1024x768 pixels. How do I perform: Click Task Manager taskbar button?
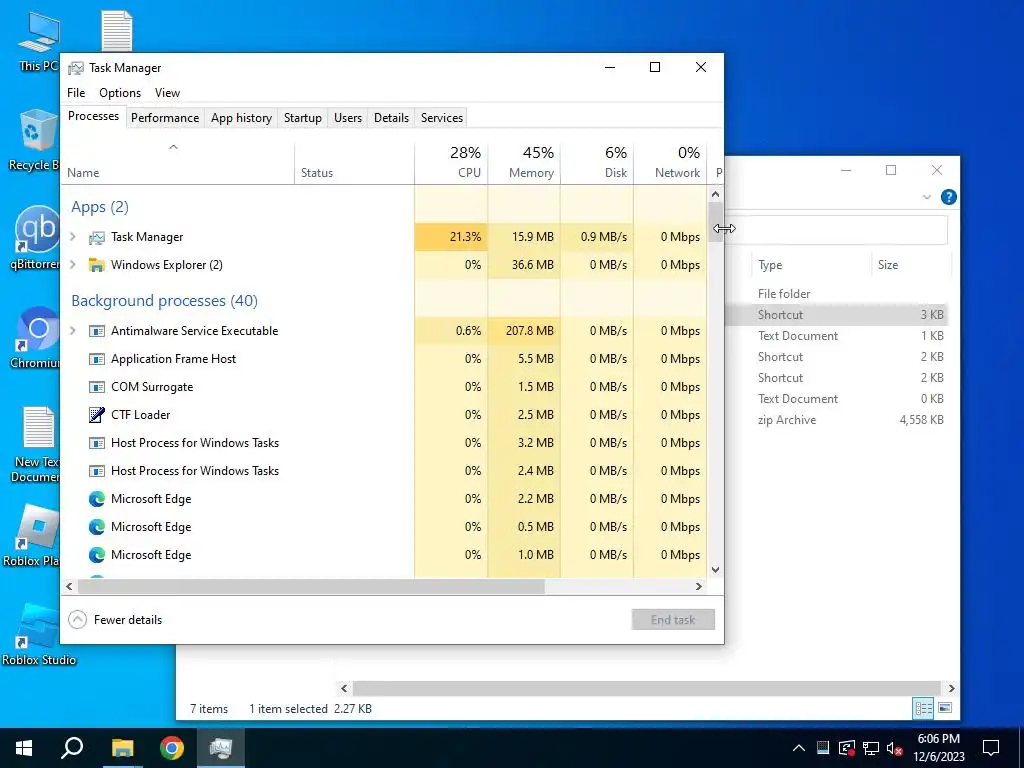tap(221, 748)
